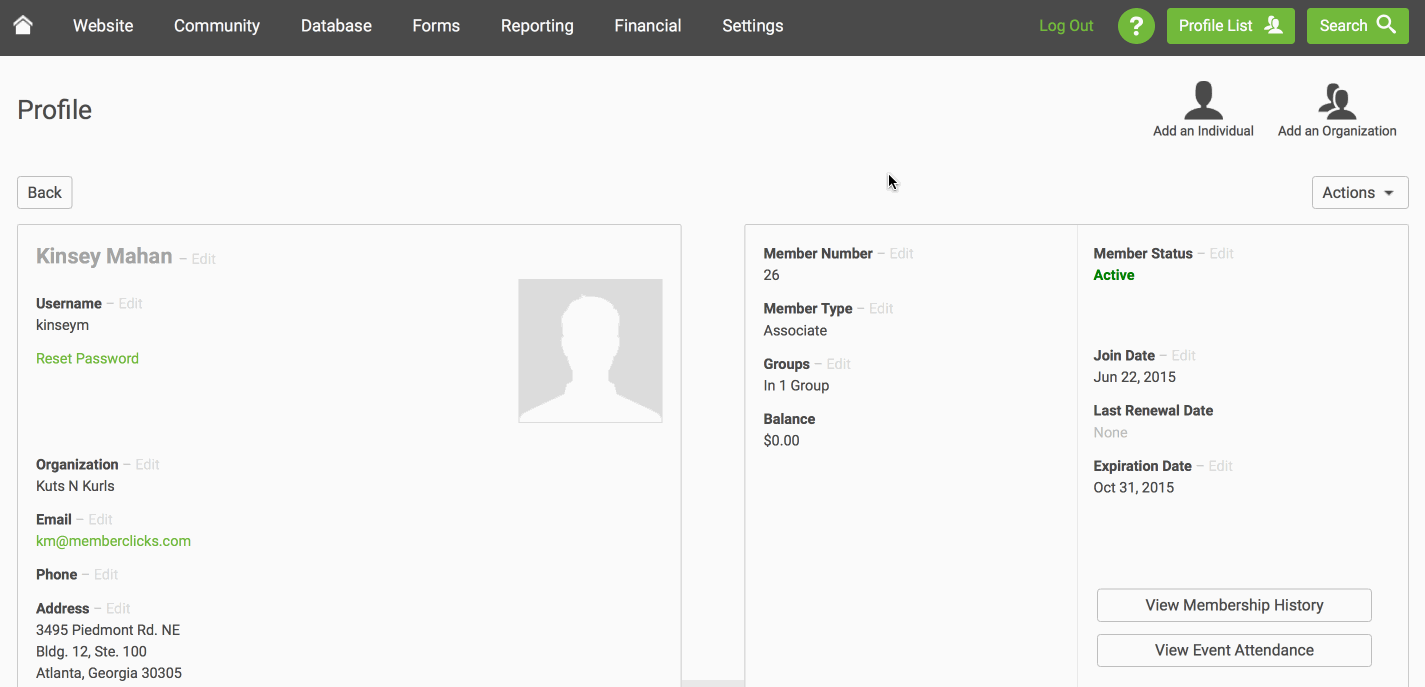1425x687 pixels.
Task: Edit the Member Number
Action: point(901,254)
